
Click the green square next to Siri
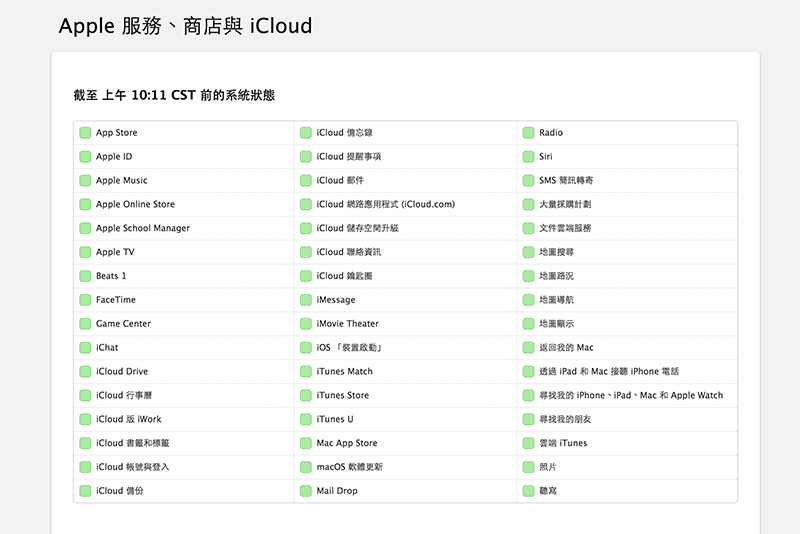(529, 157)
